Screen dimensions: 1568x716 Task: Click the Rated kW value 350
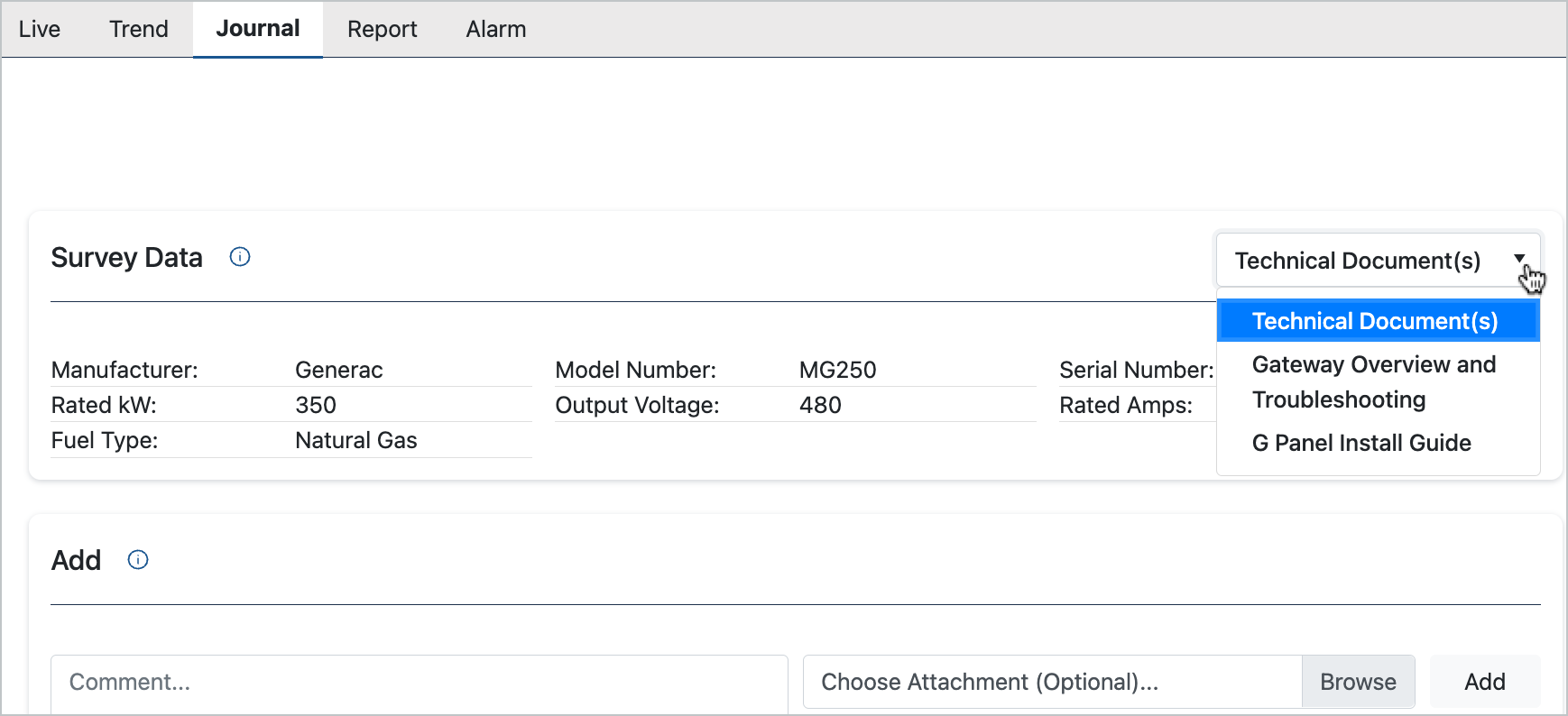(x=316, y=405)
